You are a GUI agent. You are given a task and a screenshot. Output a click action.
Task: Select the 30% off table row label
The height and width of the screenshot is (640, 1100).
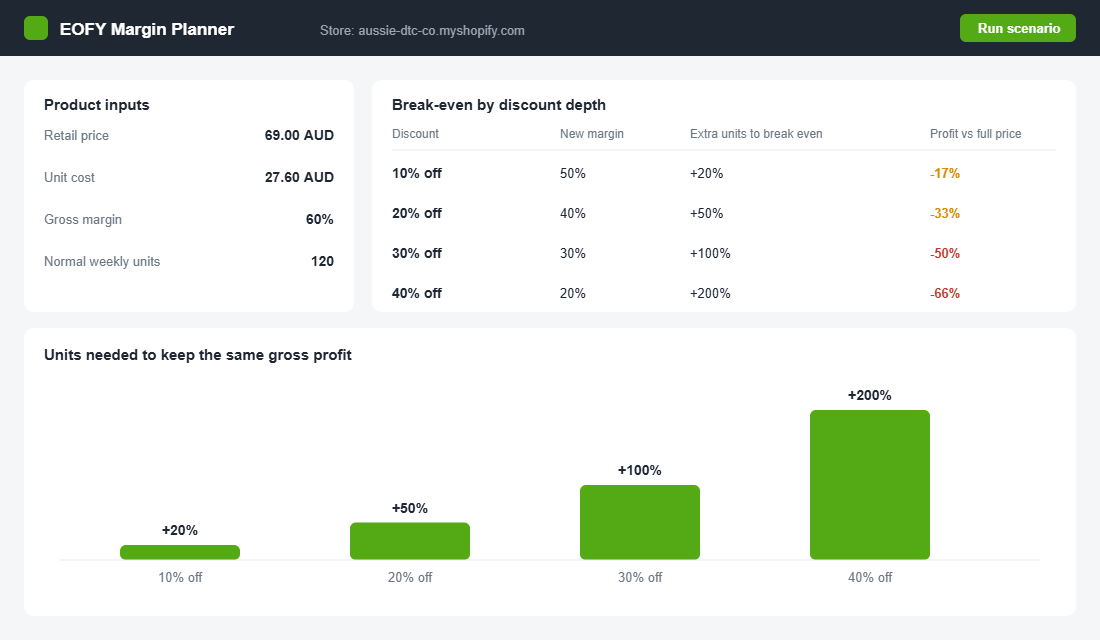coord(417,253)
